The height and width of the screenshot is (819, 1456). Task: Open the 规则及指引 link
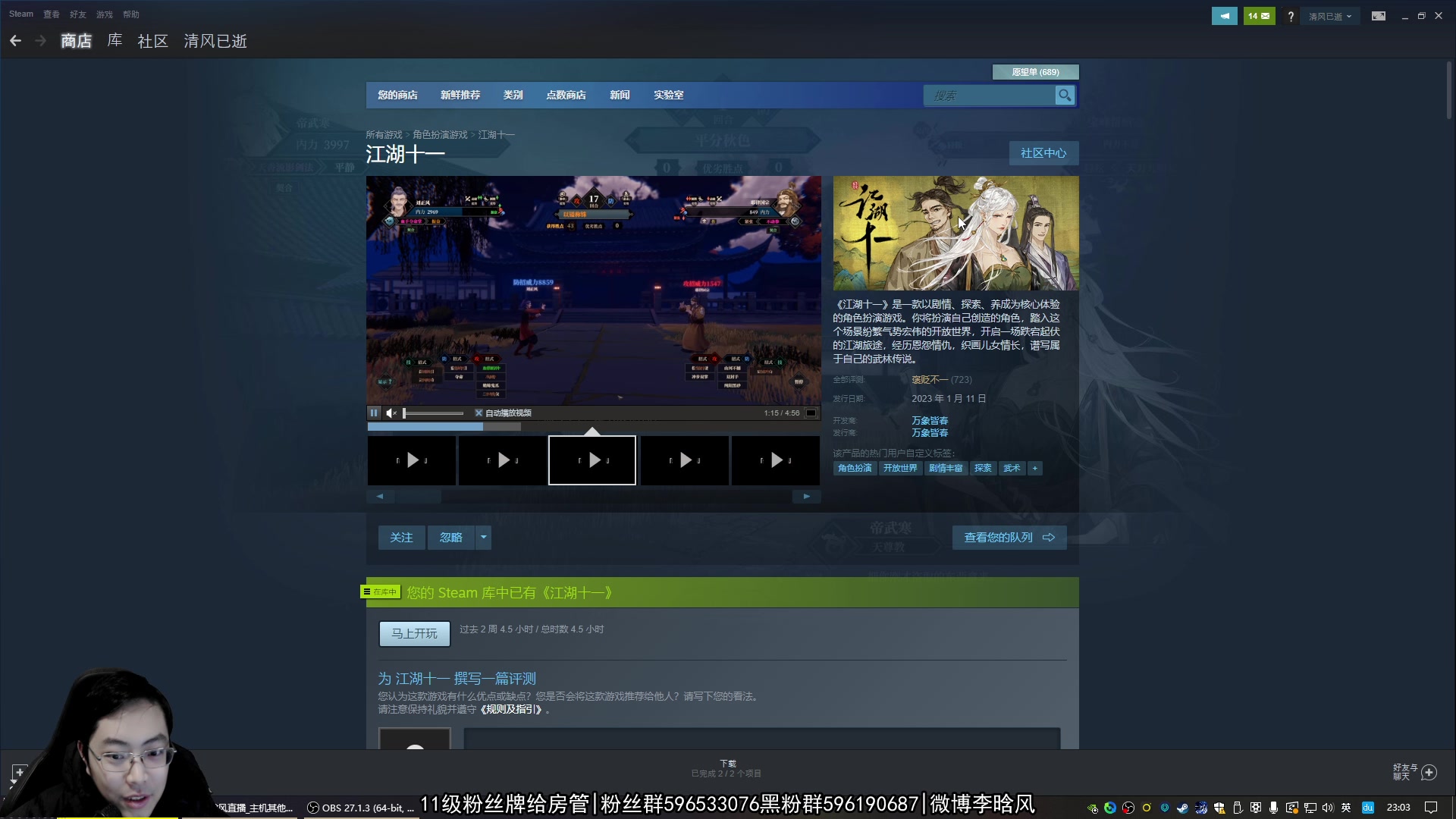[512, 710]
